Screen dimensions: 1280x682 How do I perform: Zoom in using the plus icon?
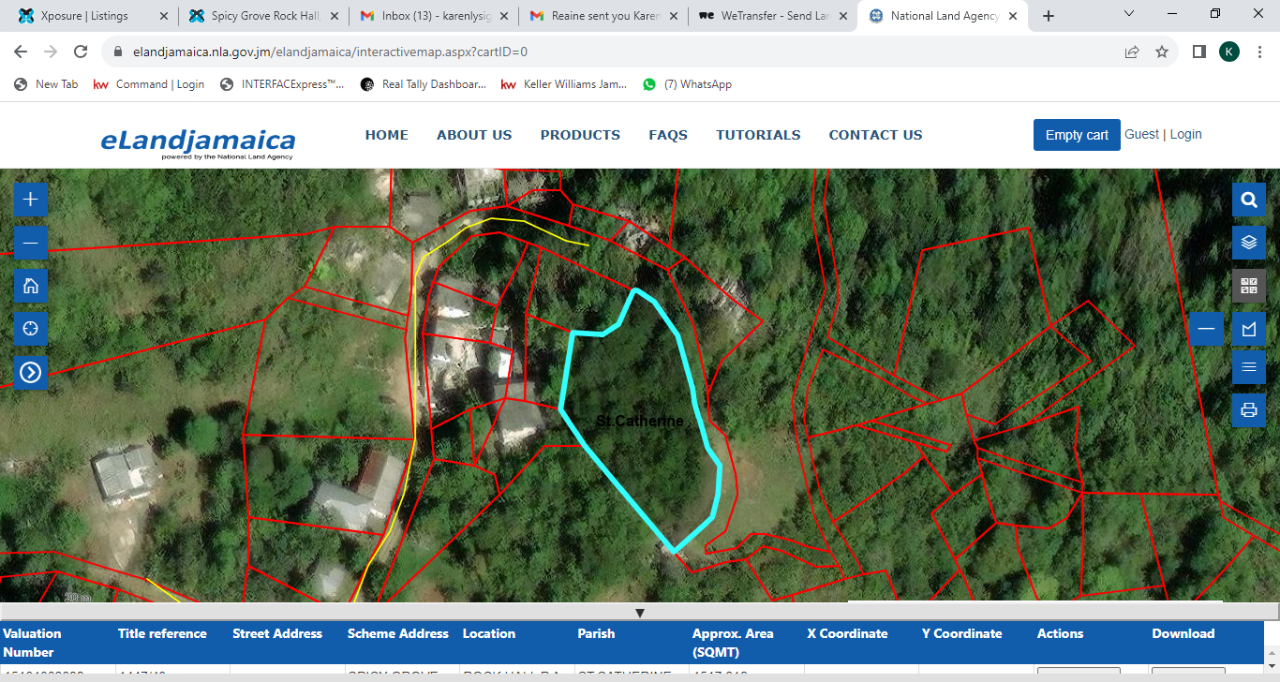pos(30,199)
